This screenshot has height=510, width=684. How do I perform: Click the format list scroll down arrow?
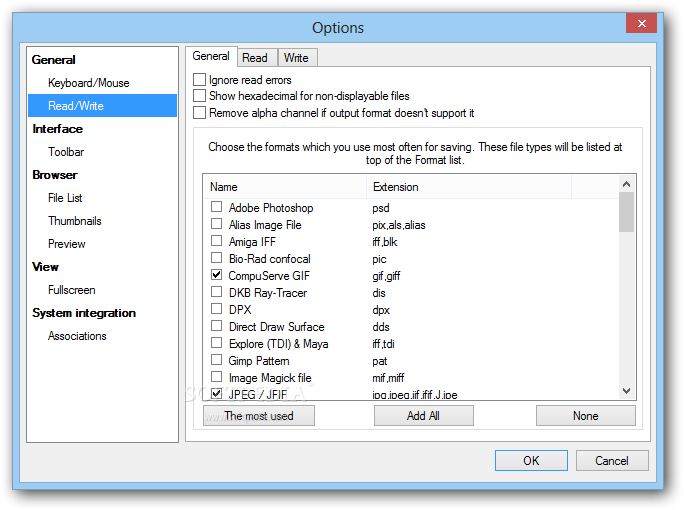click(x=626, y=390)
